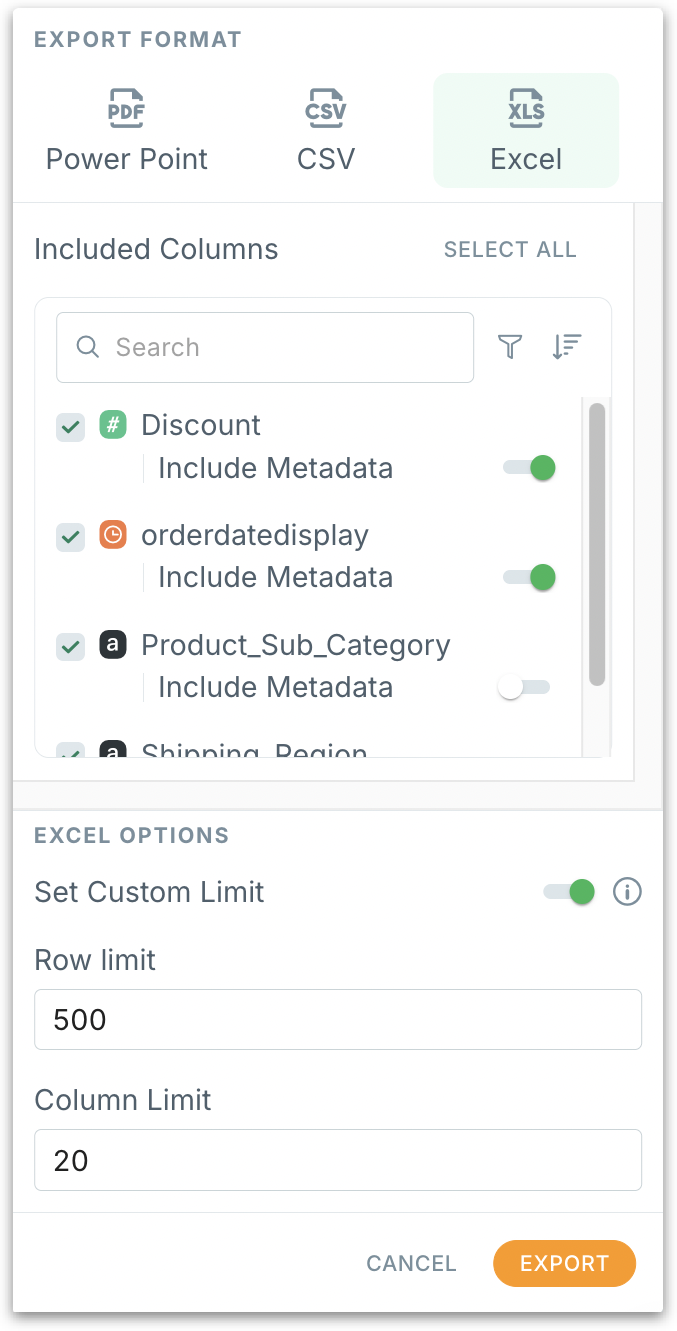Pick the Excel XLS format icon

(526, 110)
